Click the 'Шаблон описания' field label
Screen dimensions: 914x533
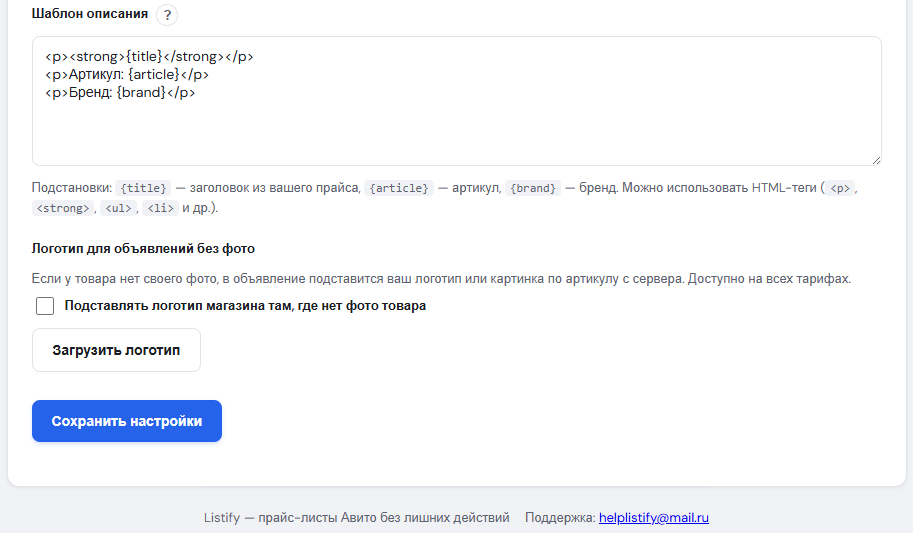[x=90, y=15]
